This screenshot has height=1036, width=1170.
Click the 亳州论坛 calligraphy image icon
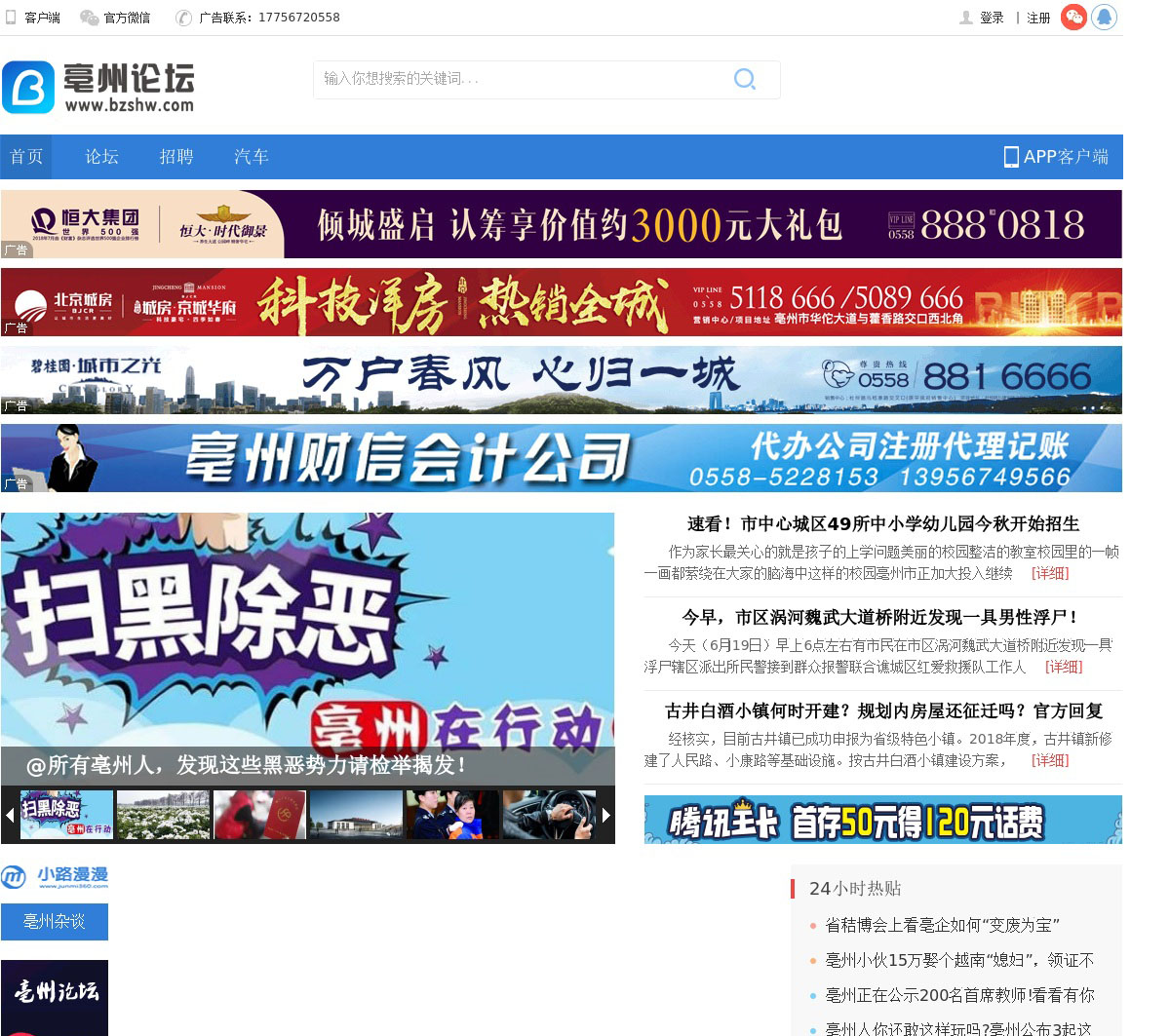[55, 998]
